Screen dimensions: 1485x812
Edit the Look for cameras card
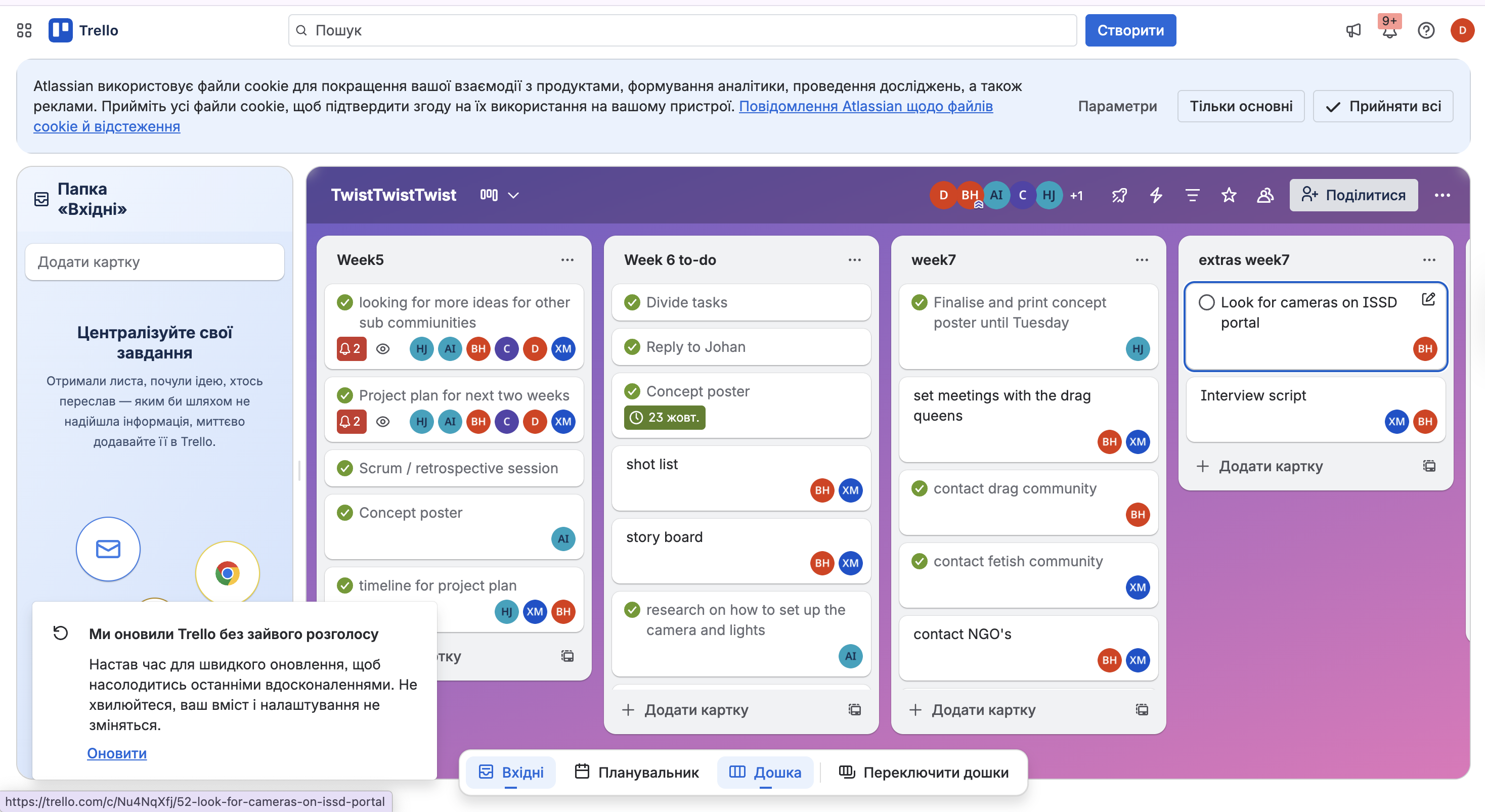(1428, 299)
